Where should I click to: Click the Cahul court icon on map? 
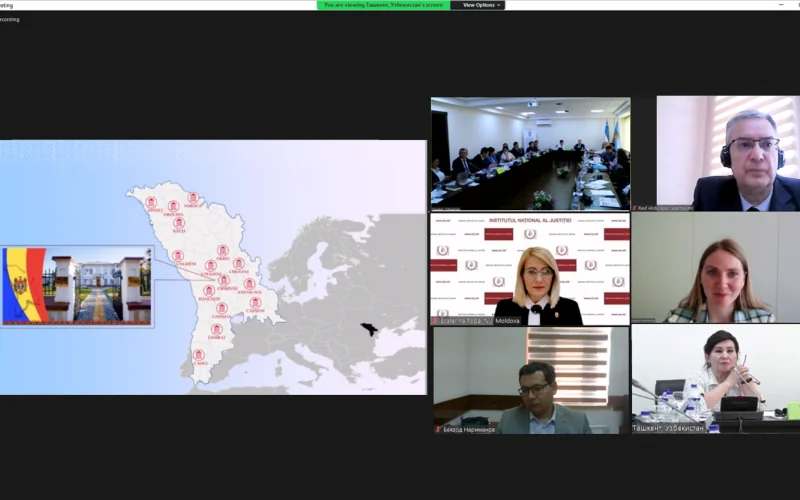(199, 355)
